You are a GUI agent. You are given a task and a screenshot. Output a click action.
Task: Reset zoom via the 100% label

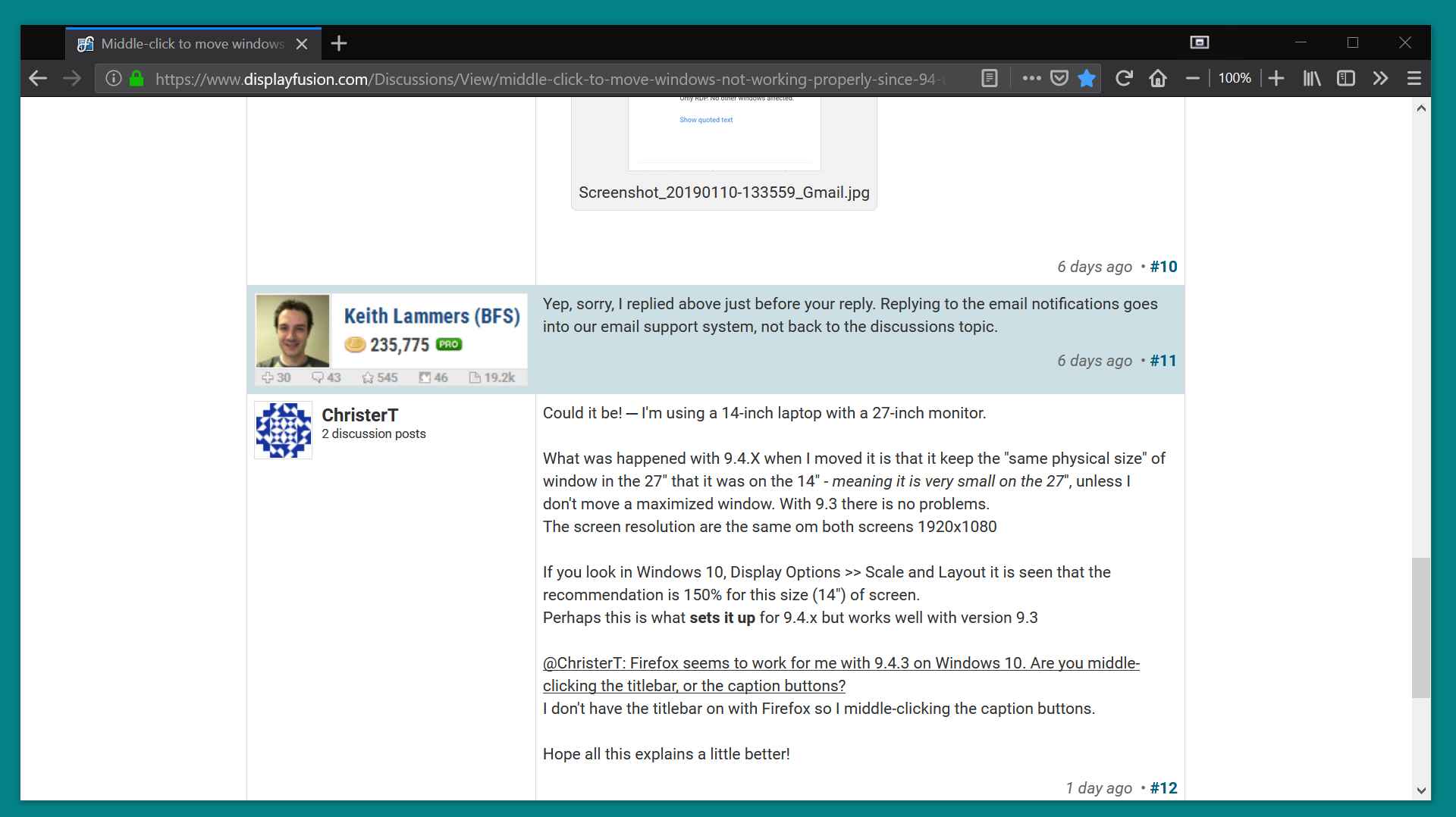[1235, 78]
